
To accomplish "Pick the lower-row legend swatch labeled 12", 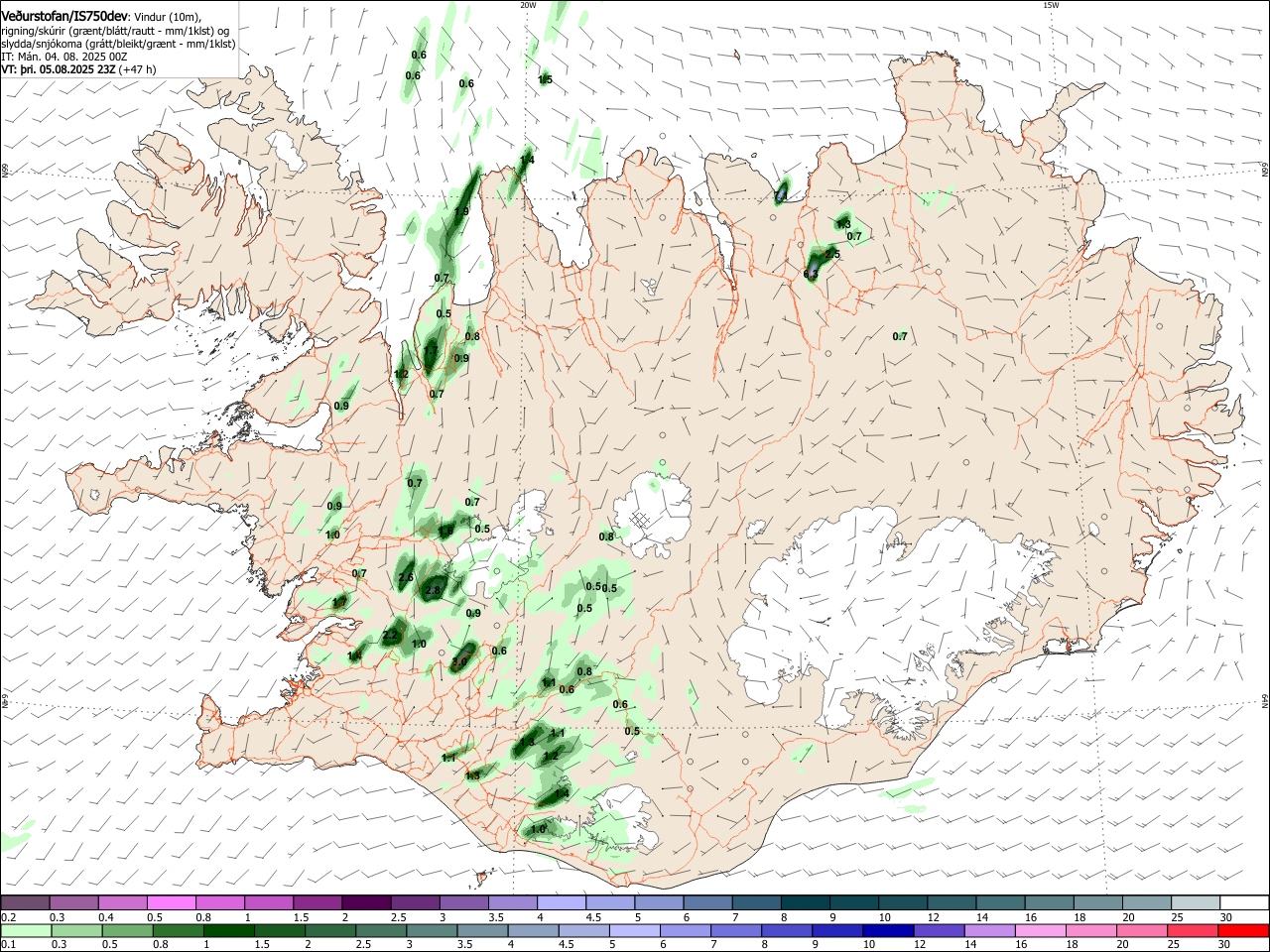I will coord(940,931).
